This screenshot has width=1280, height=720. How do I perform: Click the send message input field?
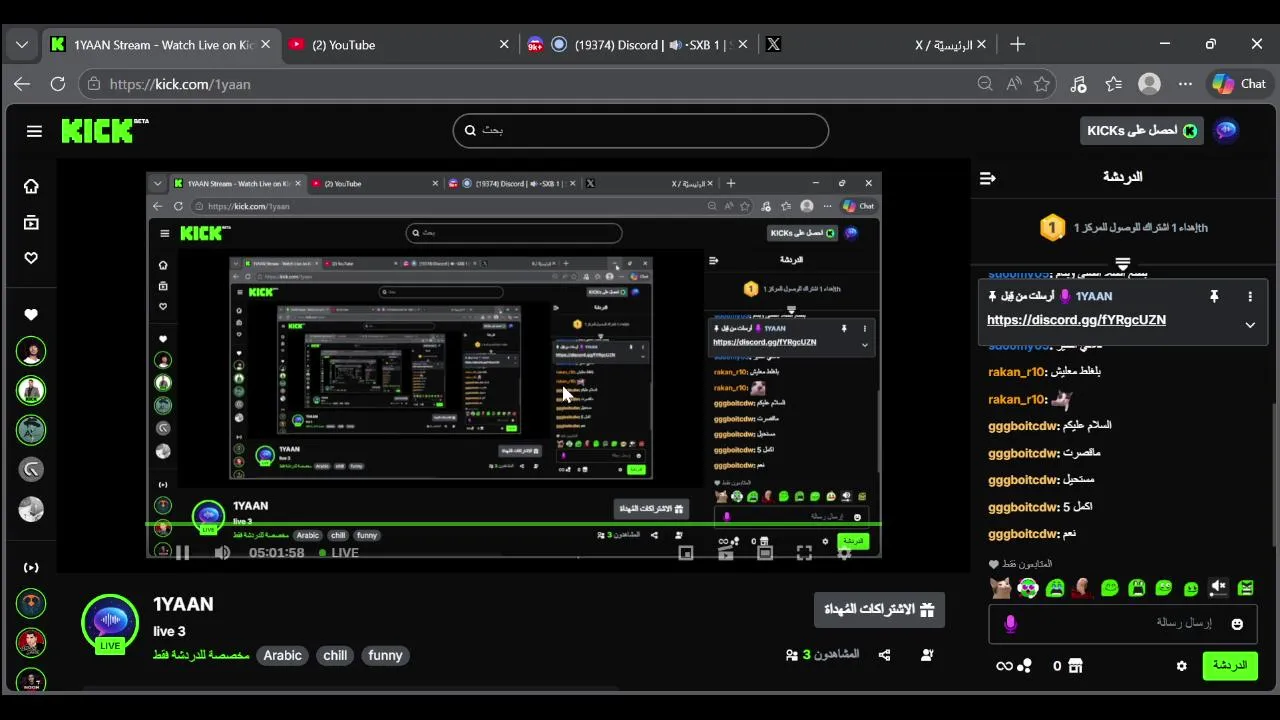(1121, 623)
